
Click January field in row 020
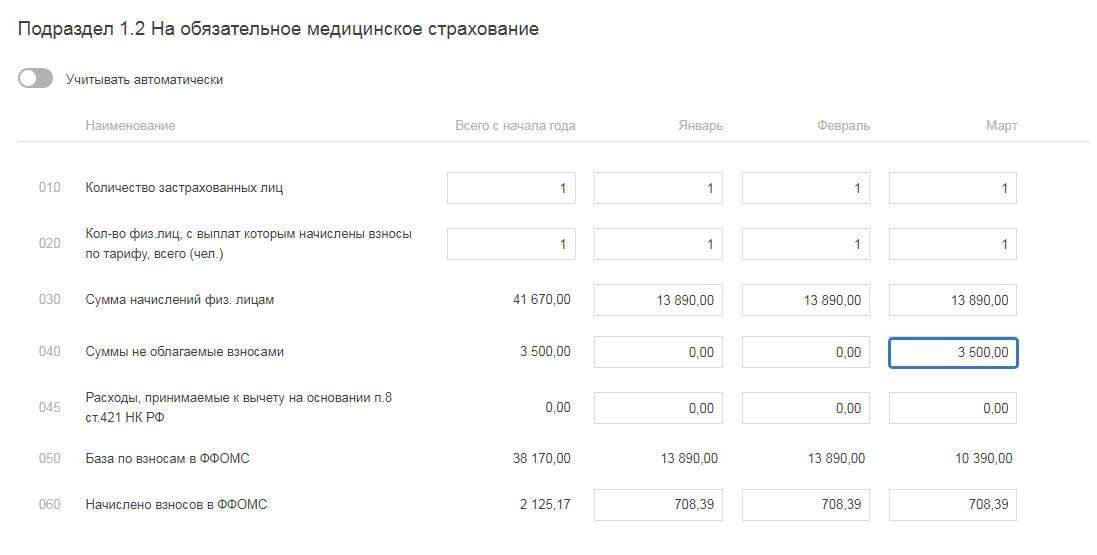[658, 244]
